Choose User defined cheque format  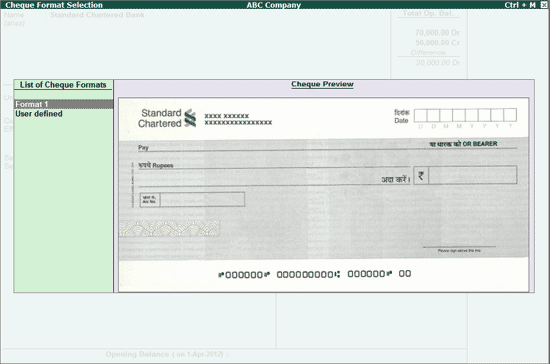coord(39,114)
